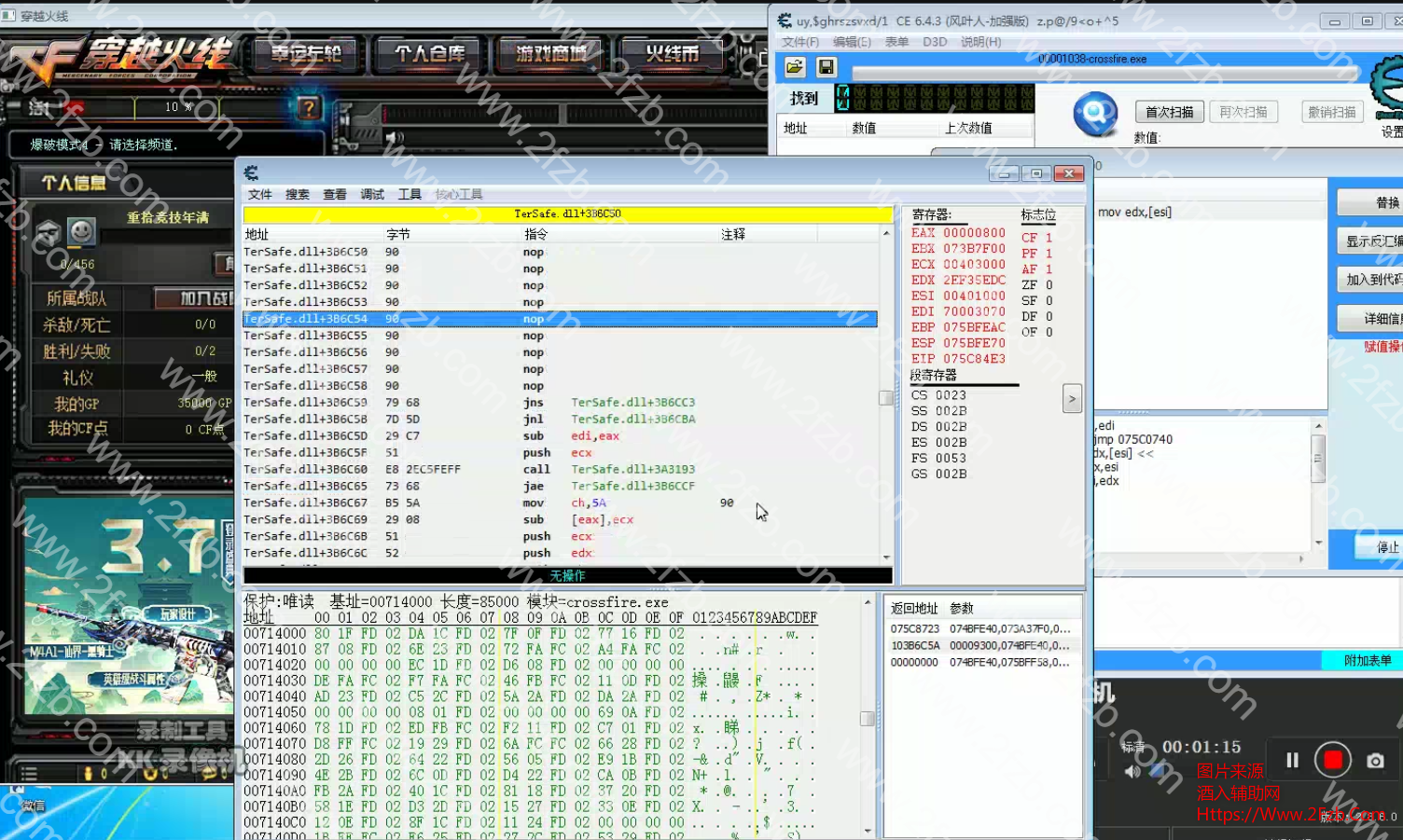
Task: Click the M4A1 promotional banner in game
Action: point(129,607)
